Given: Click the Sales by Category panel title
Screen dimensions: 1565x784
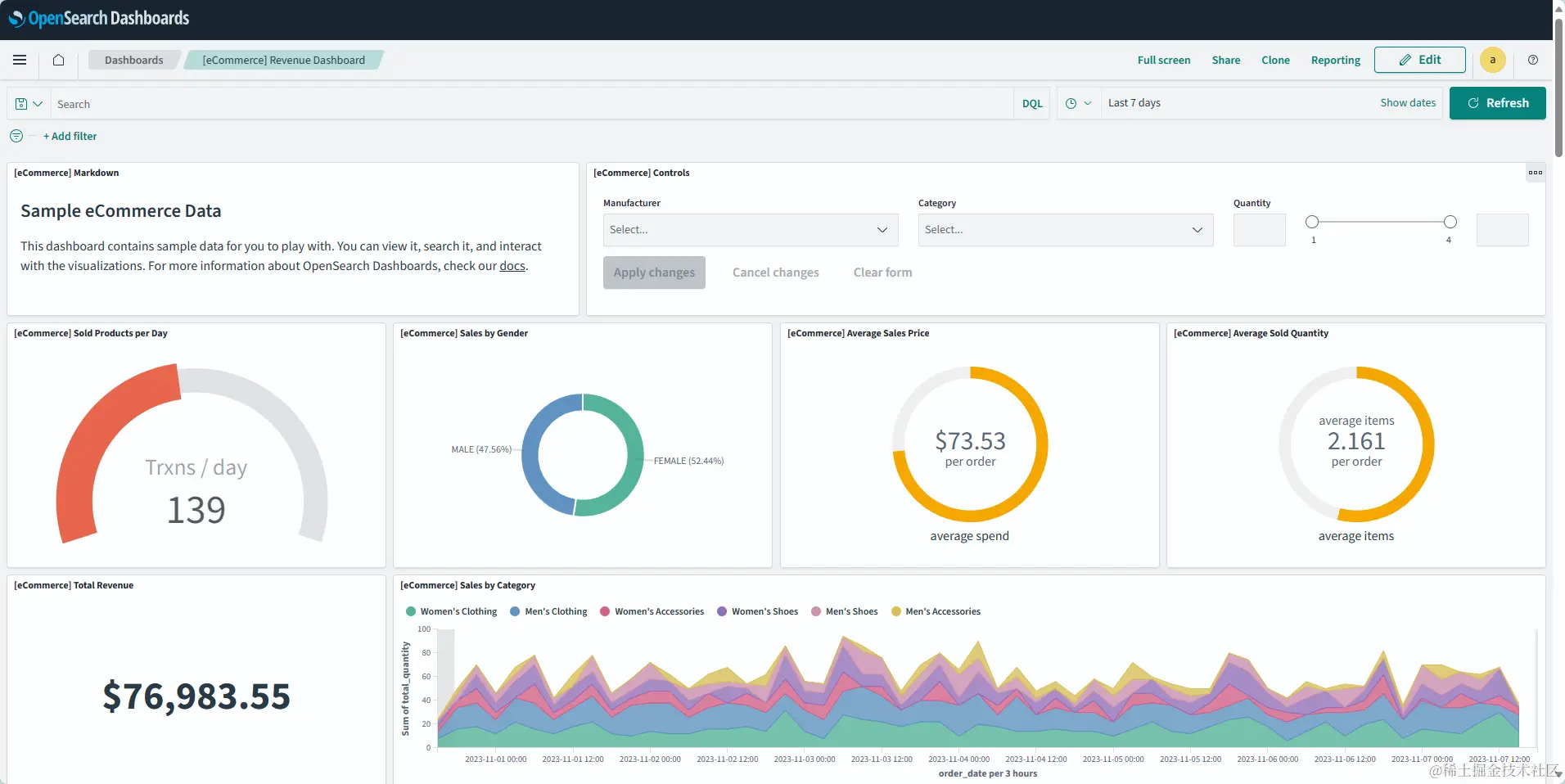Looking at the screenshot, I should click(467, 585).
